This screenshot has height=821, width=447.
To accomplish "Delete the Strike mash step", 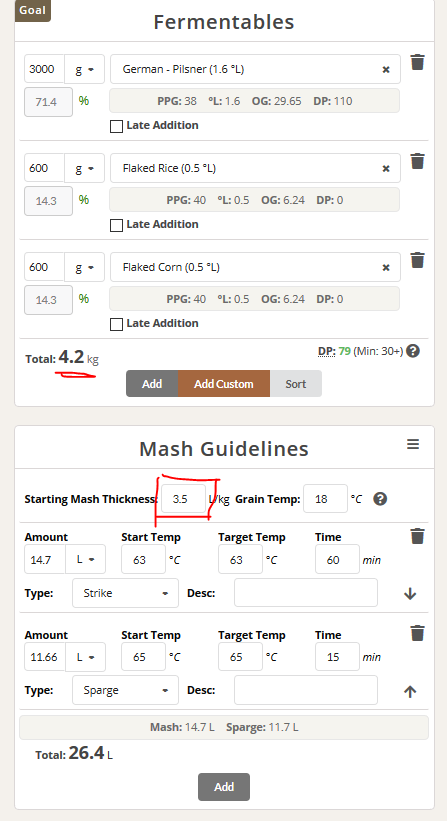I will pyautogui.click(x=417, y=536).
